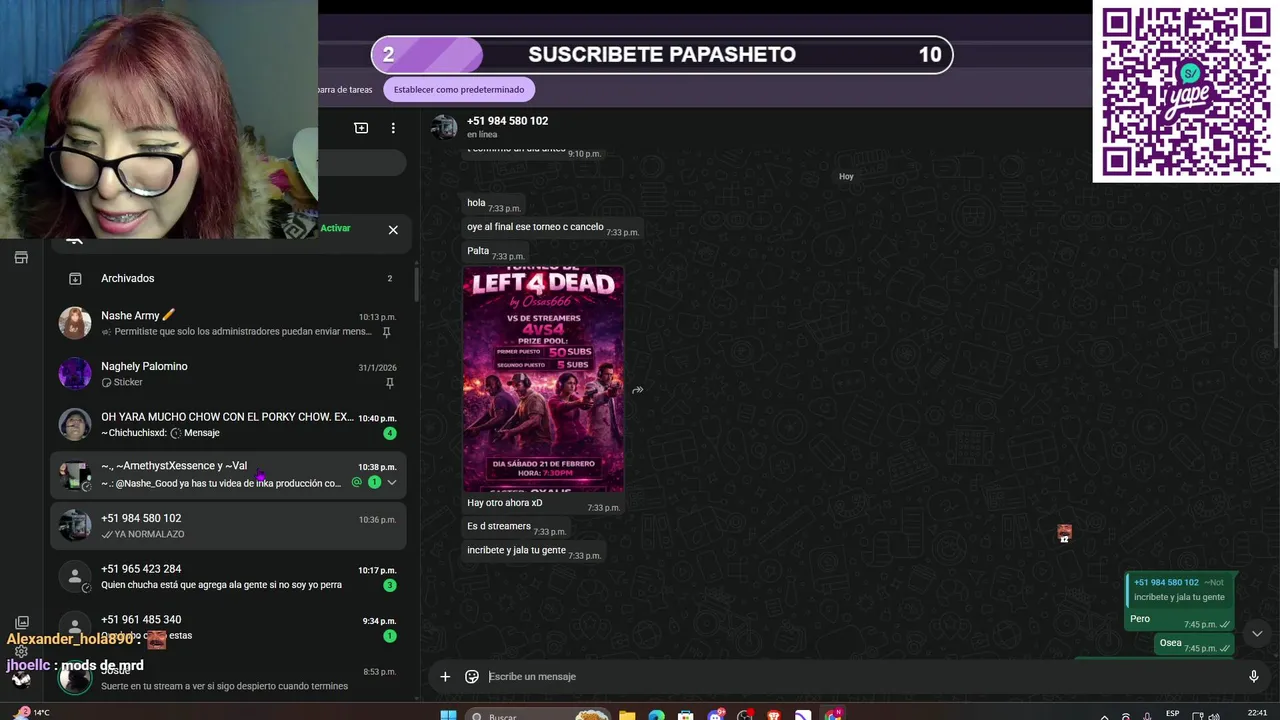Click forward arrow beside the poster image

[638, 390]
